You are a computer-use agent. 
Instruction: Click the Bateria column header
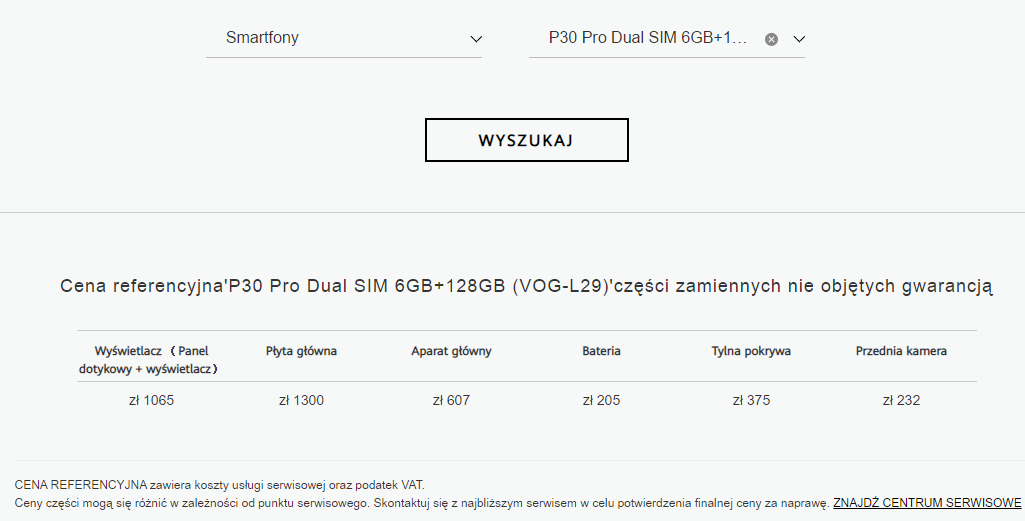[x=601, y=351]
